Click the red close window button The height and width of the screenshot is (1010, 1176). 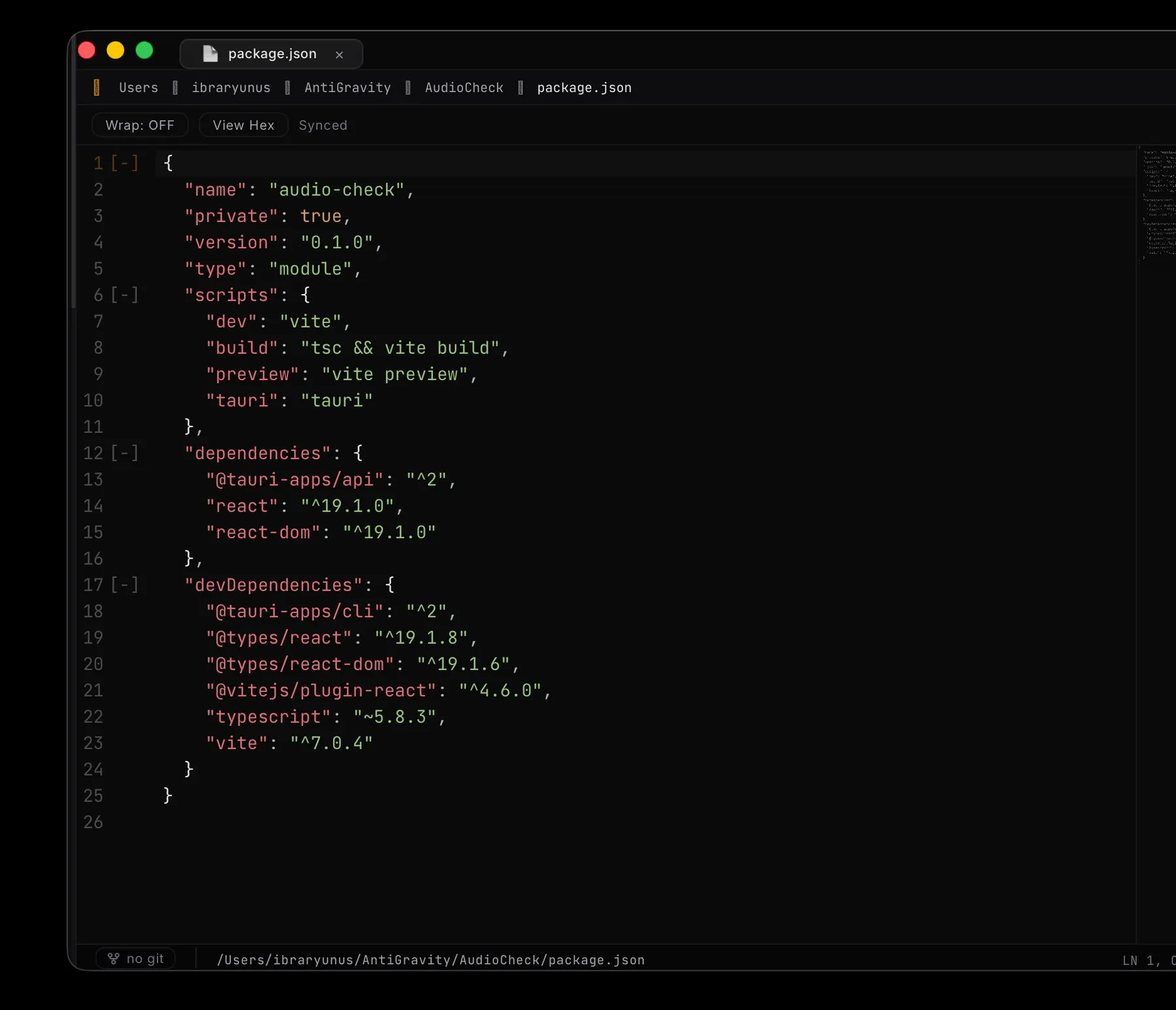(x=87, y=50)
